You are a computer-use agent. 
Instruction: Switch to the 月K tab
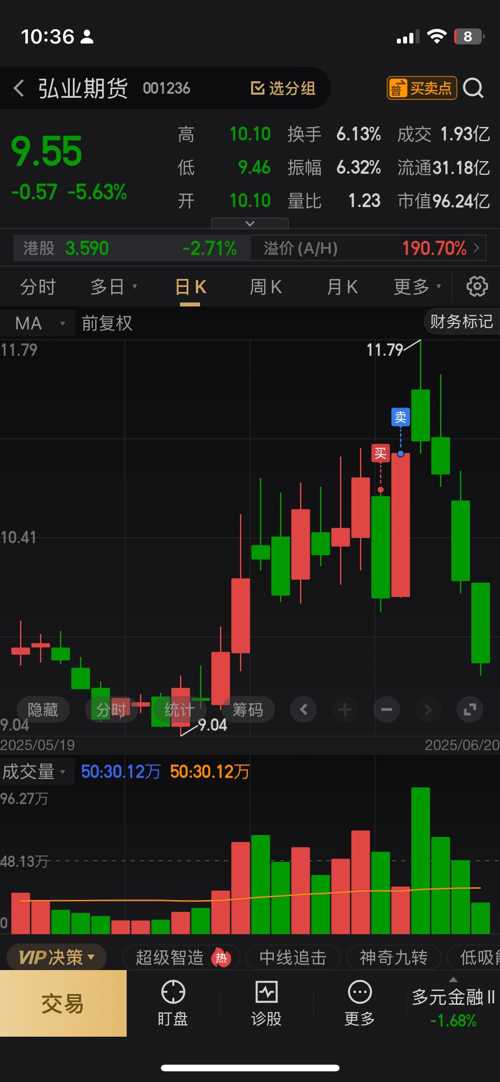pos(342,287)
